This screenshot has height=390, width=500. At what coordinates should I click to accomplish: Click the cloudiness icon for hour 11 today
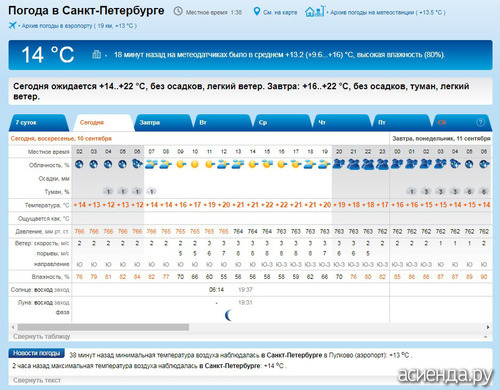click(x=209, y=164)
